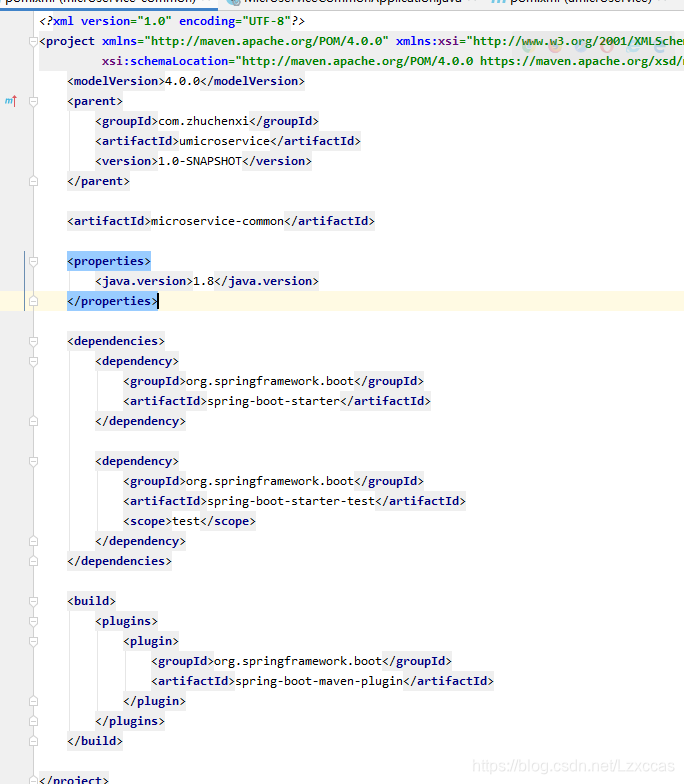Viewport: 684px width, 784px height.
Task: Fold at the closing build tag marker
Action: [34, 742]
